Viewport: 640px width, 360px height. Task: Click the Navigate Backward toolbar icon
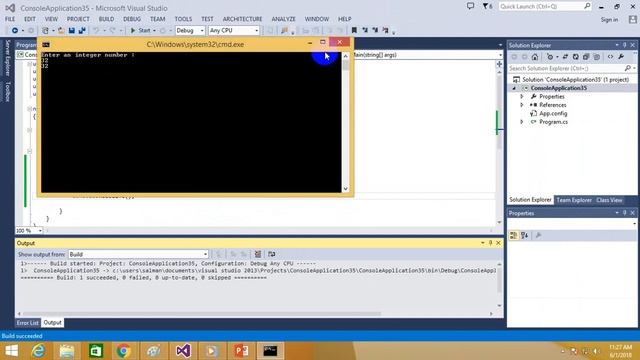coord(15,31)
